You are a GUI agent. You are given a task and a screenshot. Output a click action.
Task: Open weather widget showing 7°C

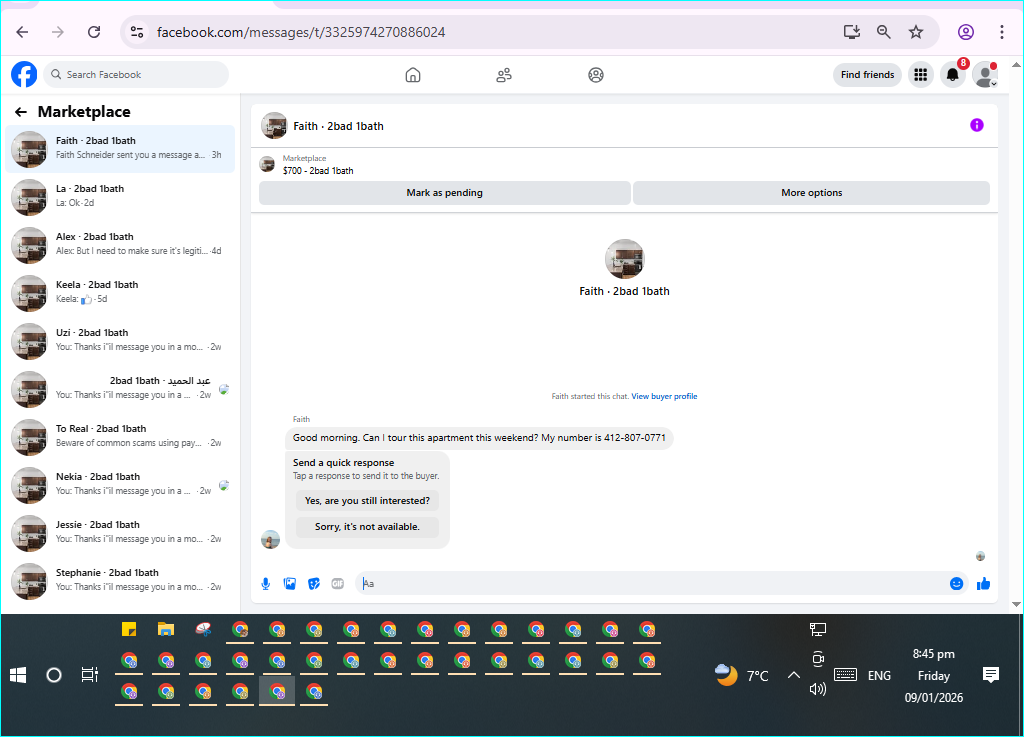pos(742,675)
